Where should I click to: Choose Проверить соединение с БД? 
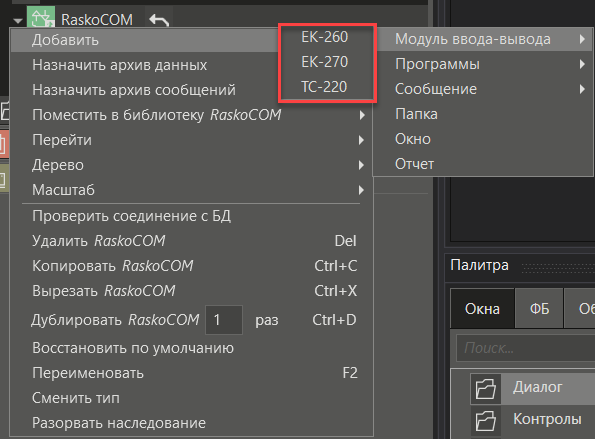click(x=191, y=216)
